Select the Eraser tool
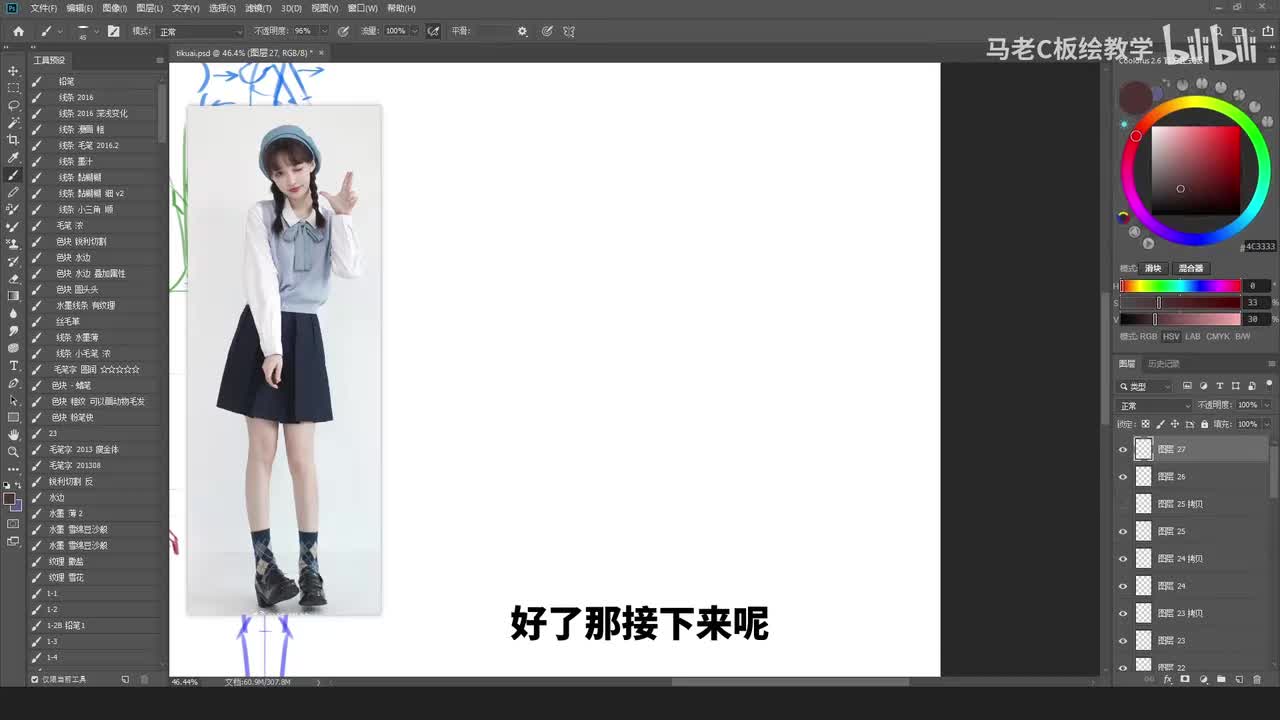Screen dimensions: 1280x720 point(13,279)
